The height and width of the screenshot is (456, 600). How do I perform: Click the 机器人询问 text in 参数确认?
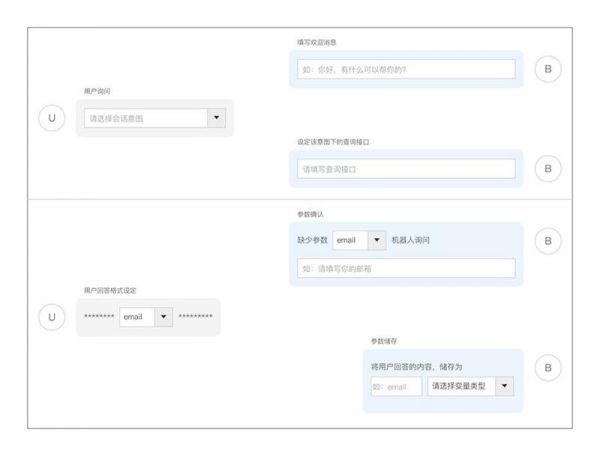tap(411, 240)
